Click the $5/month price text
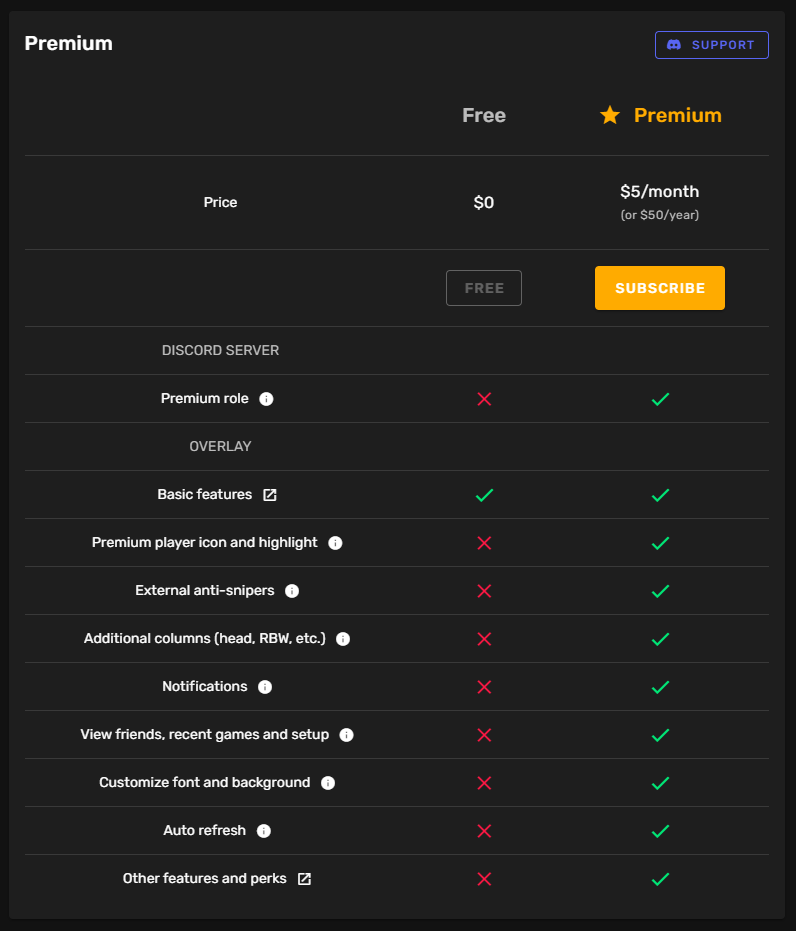Viewport: 796px width, 931px height. [659, 191]
